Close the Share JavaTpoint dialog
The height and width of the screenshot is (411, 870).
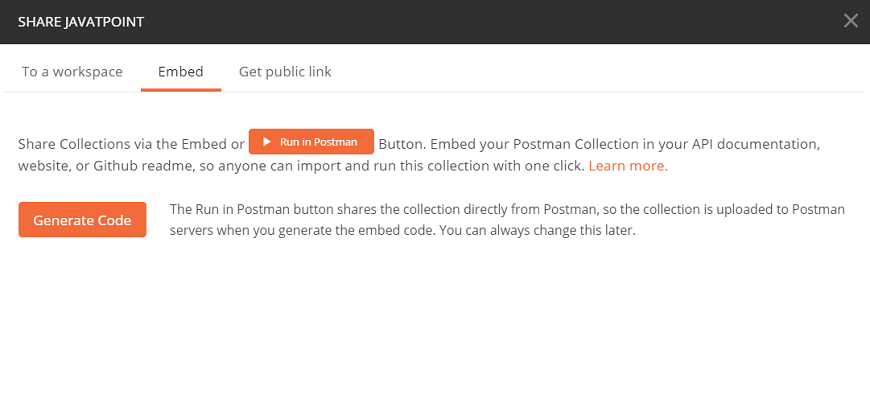tap(851, 21)
